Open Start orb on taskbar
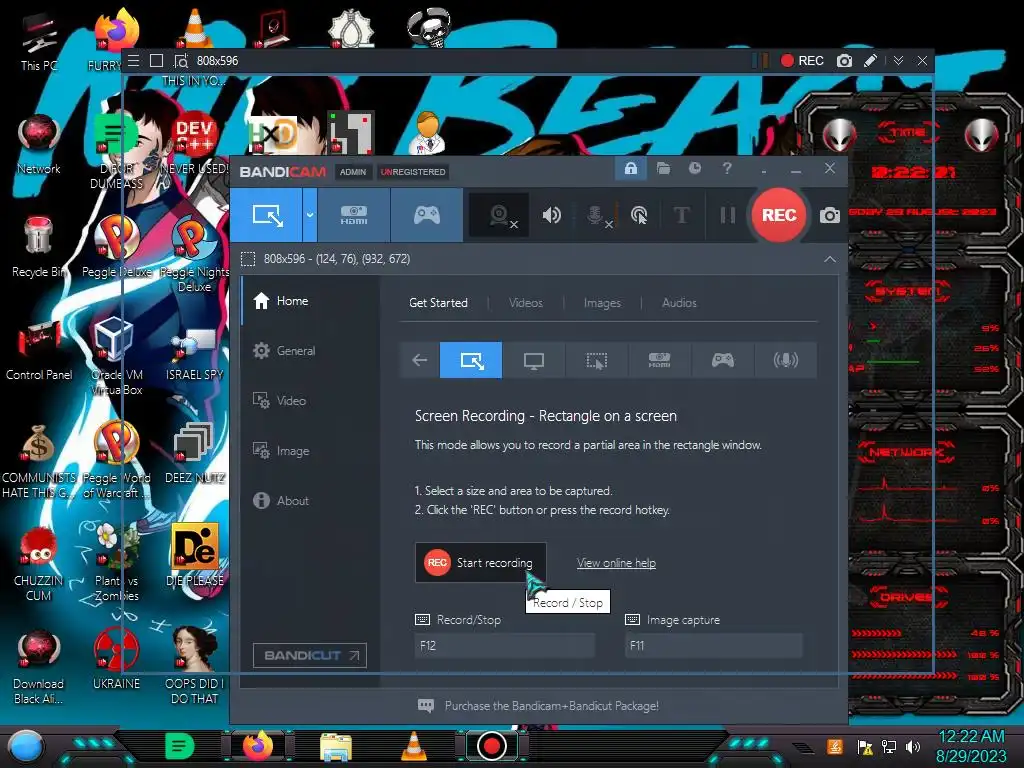This screenshot has width=1024, height=768. click(25, 746)
